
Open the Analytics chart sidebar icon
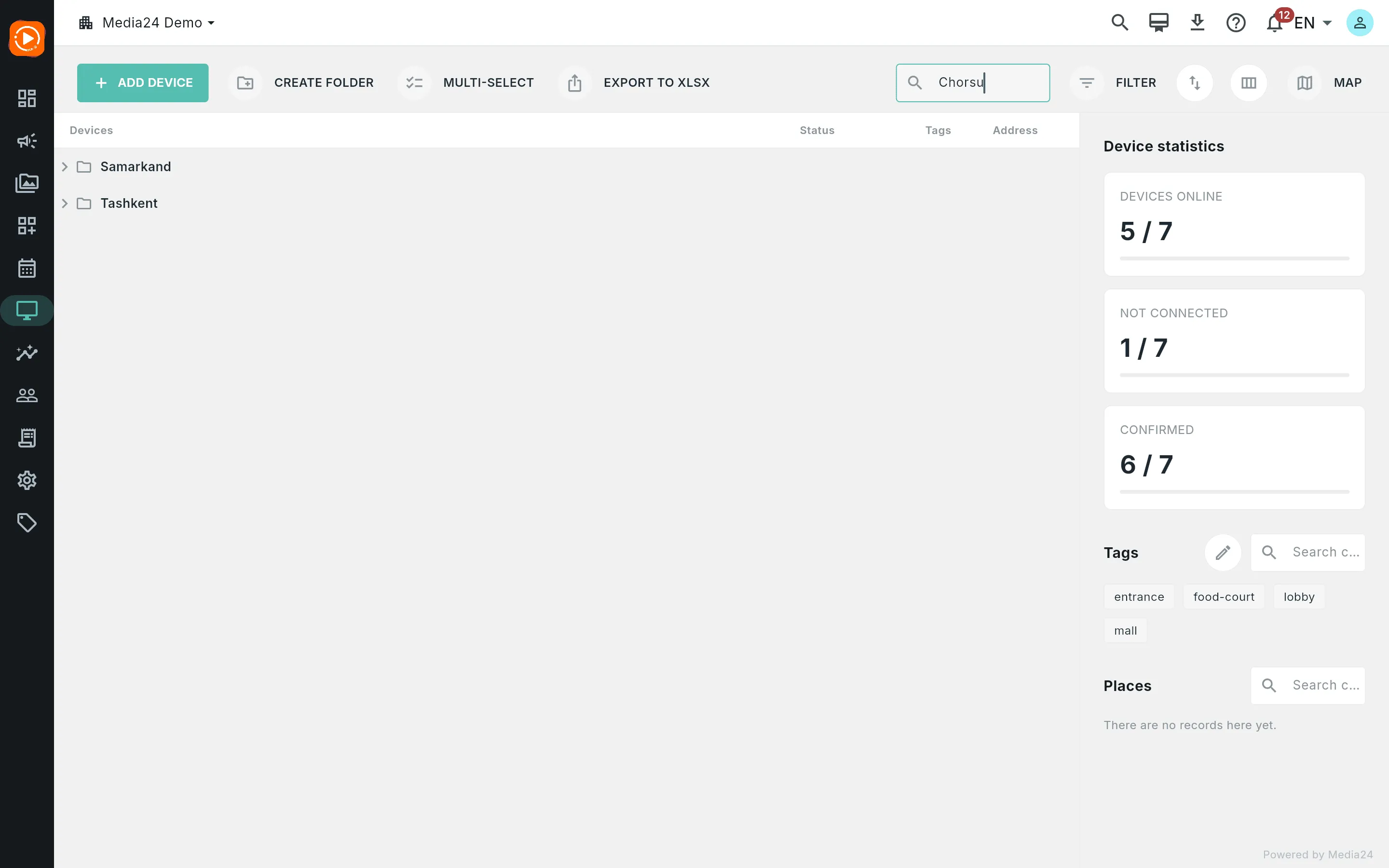click(x=27, y=353)
